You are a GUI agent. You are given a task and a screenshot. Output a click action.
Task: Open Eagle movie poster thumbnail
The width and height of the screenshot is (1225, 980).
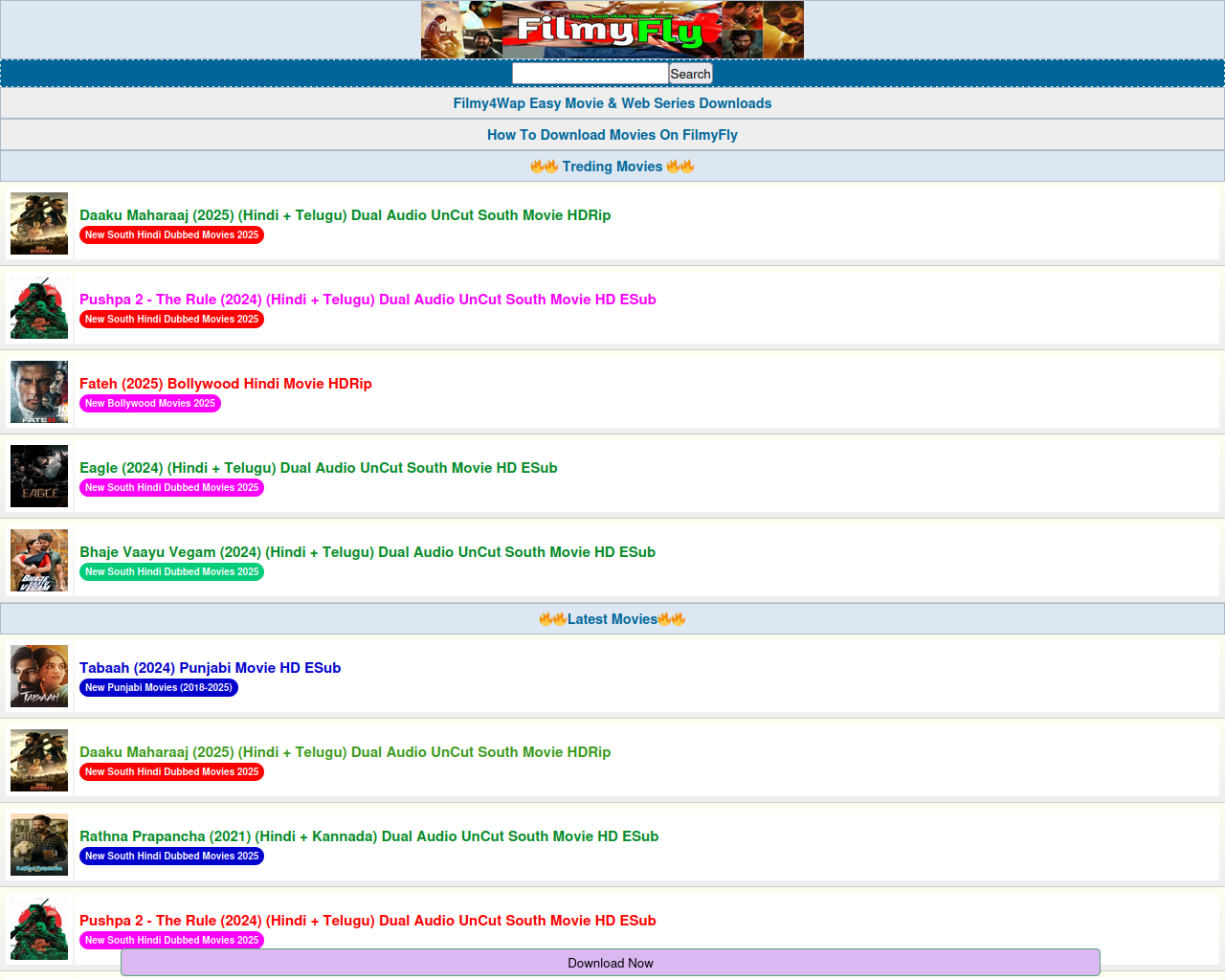39,476
